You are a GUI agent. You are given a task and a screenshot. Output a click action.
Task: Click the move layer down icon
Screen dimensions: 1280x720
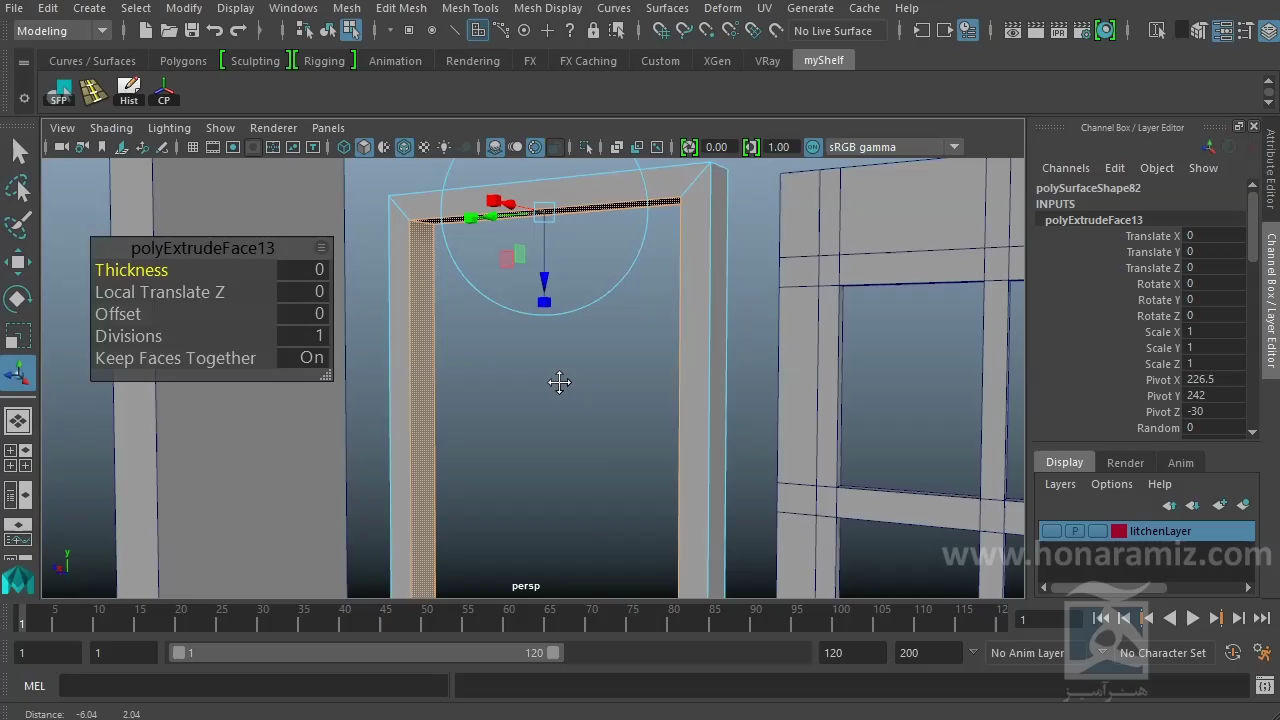[x=1192, y=506]
